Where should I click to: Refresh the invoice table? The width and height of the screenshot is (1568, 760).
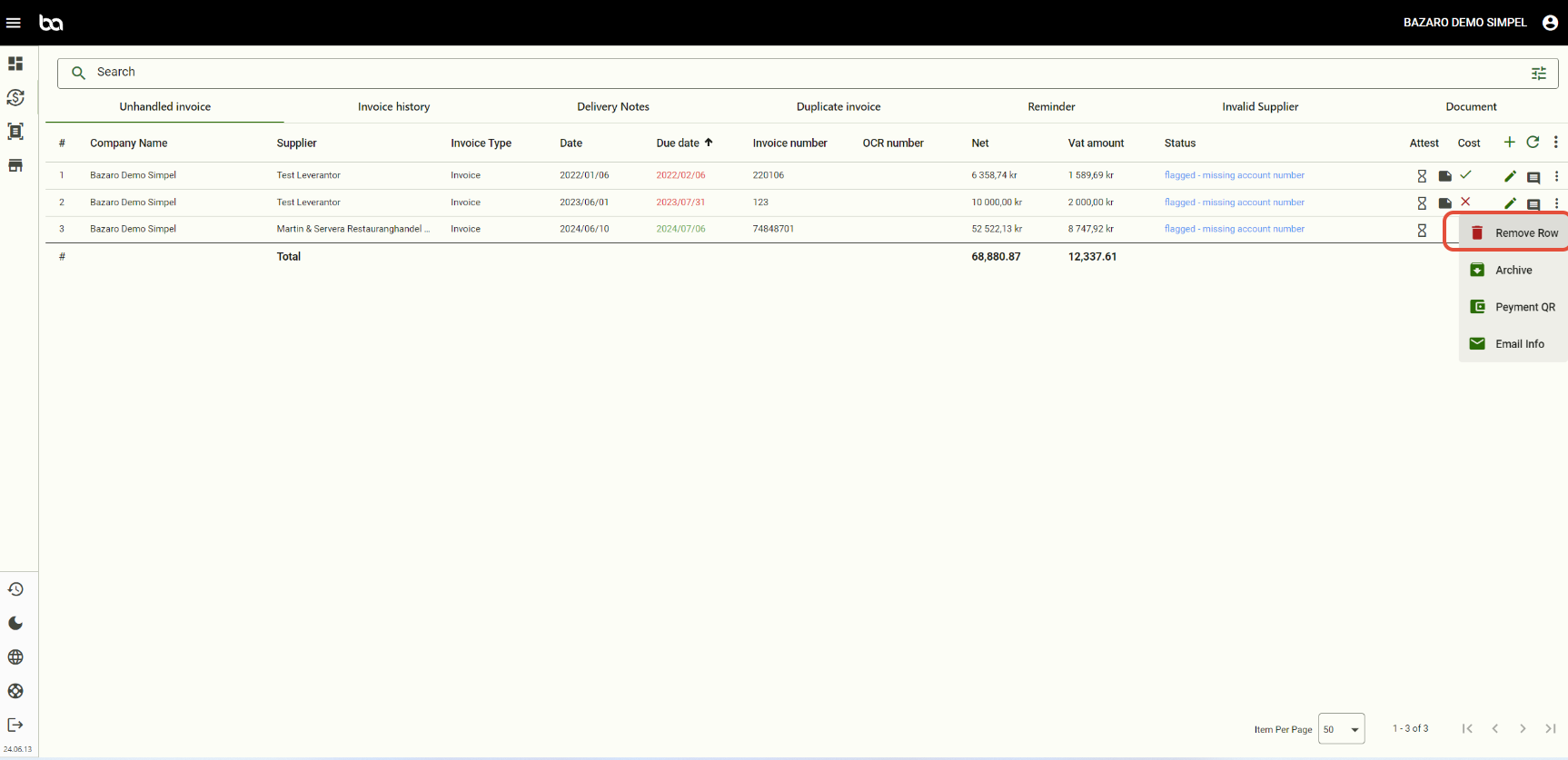(1533, 142)
